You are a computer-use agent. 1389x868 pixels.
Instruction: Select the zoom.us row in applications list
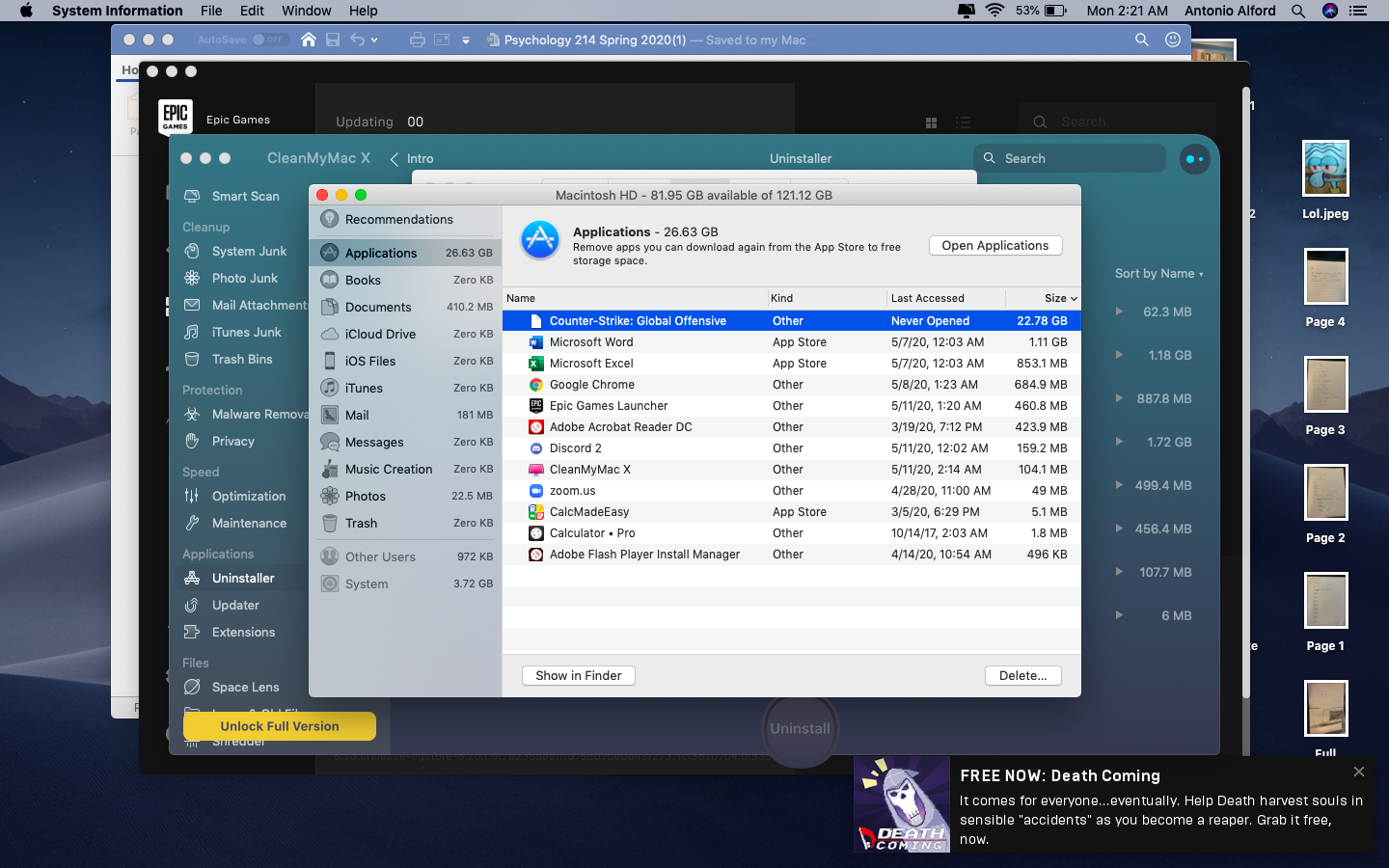tap(791, 491)
